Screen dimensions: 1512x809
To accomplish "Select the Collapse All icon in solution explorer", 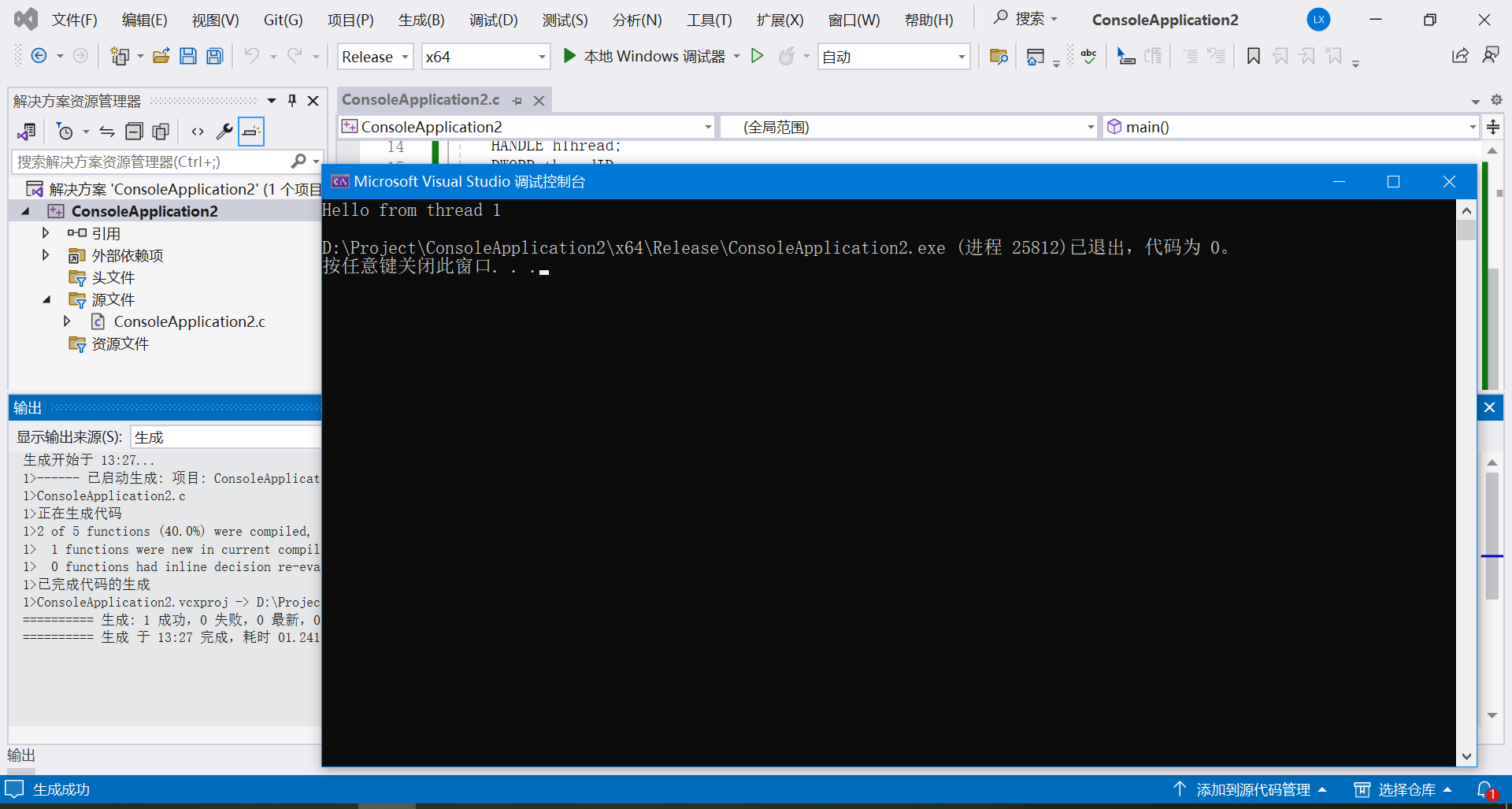I will [x=134, y=131].
